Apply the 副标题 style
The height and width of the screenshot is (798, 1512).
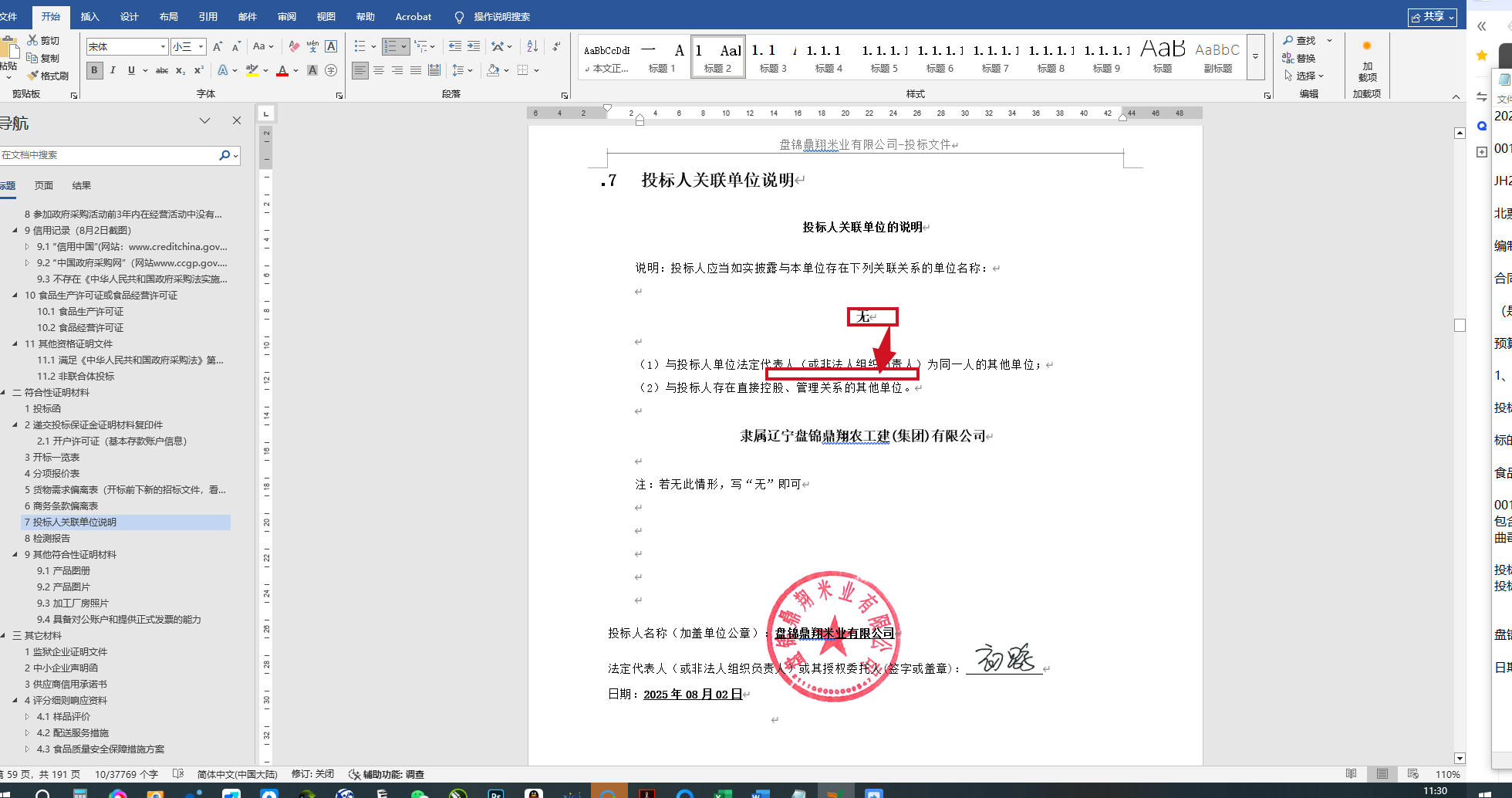coord(1217,56)
